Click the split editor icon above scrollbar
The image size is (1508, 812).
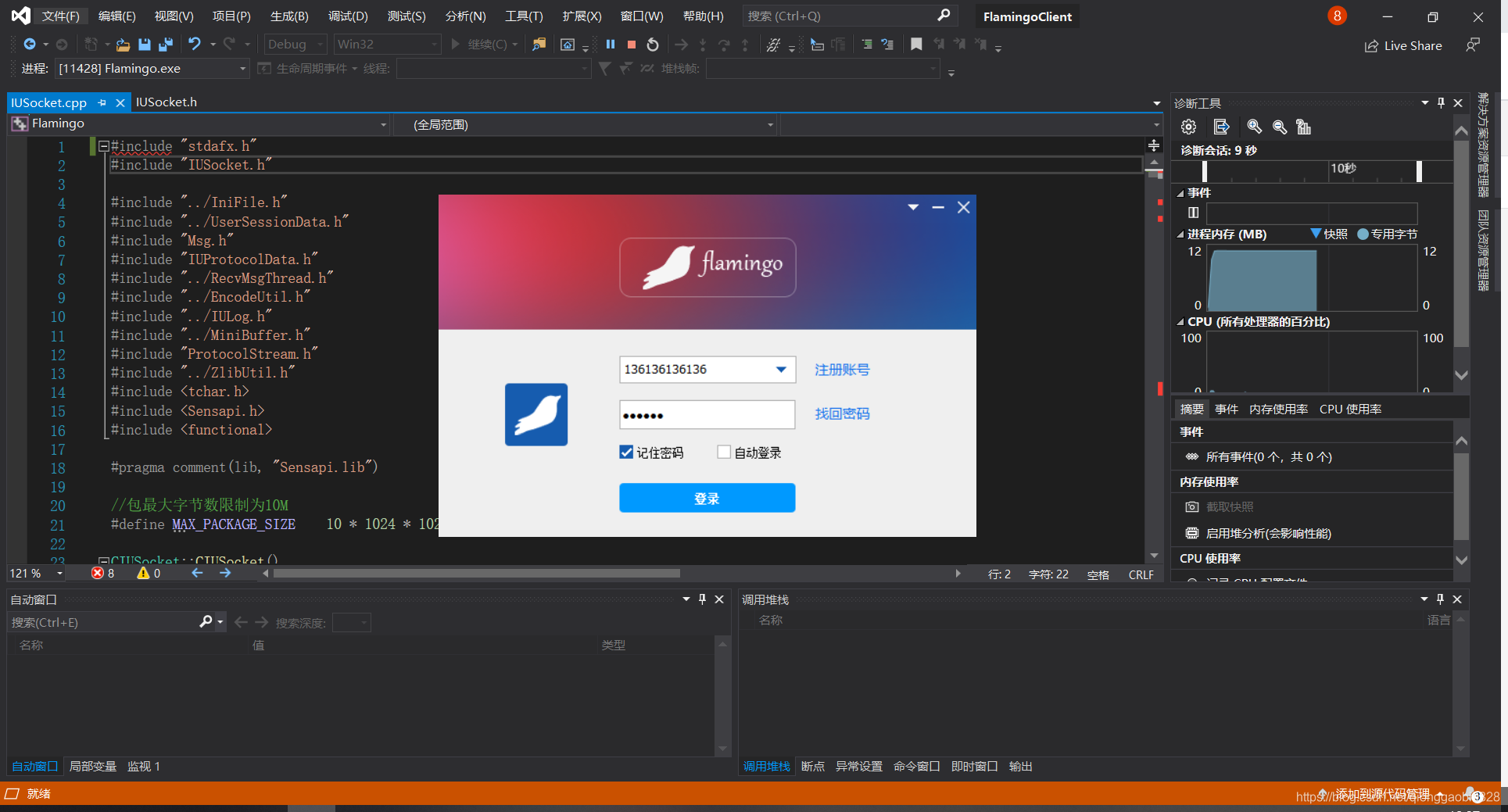(1154, 145)
